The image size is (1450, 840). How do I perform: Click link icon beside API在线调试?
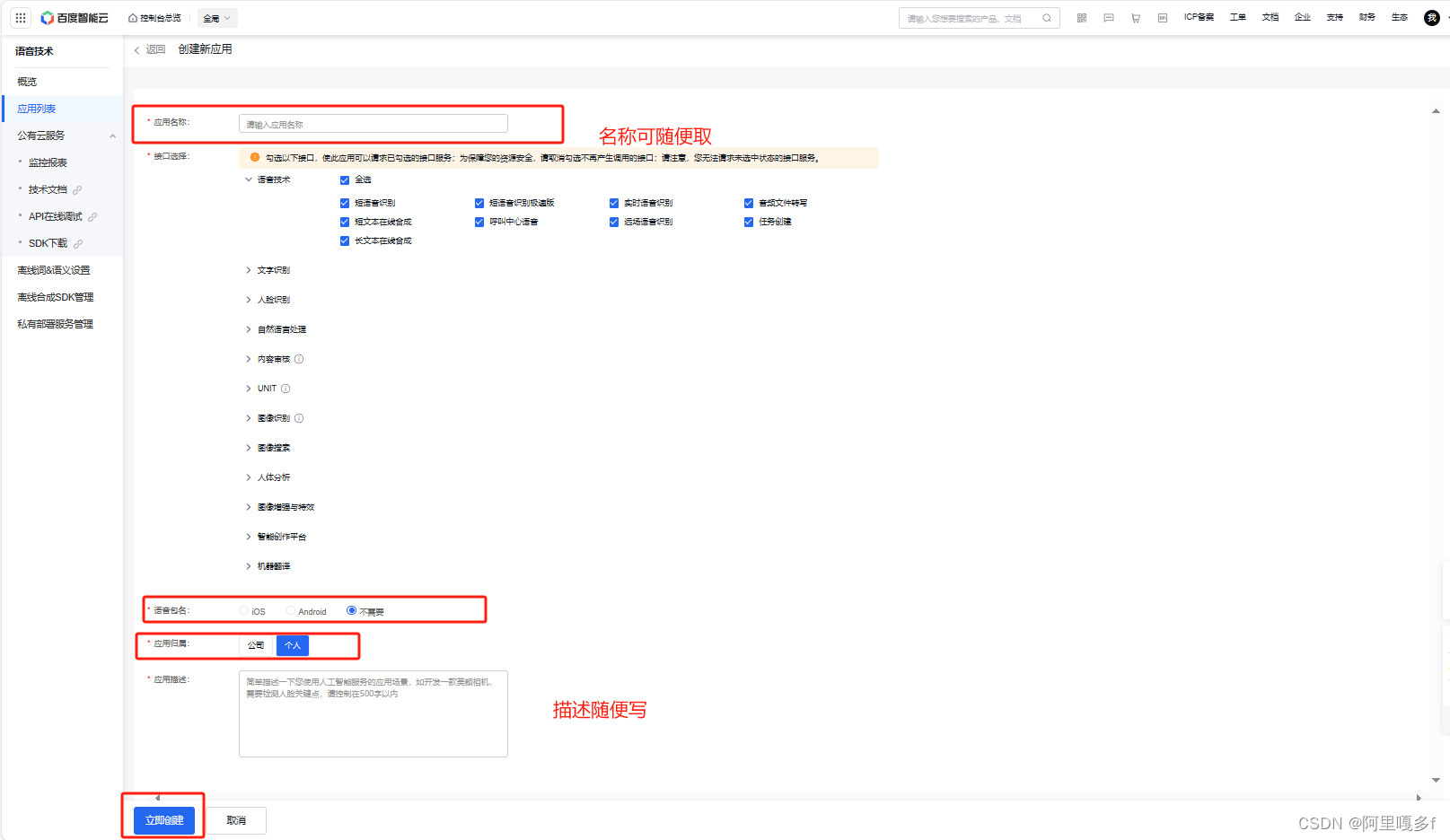[92, 217]
